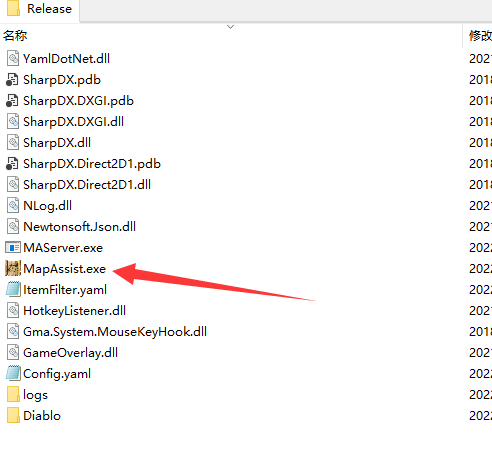Select the file name HotkeyListener.dll
Viewport: 492px width, 457px height.
click(x=74, y=311)
